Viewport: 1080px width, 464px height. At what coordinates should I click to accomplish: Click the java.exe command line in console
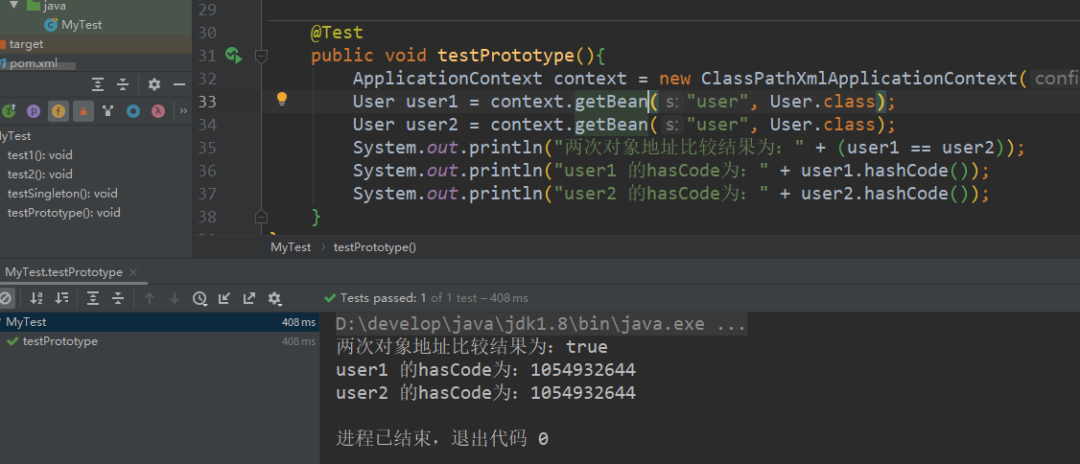click(x=541, y=324)
